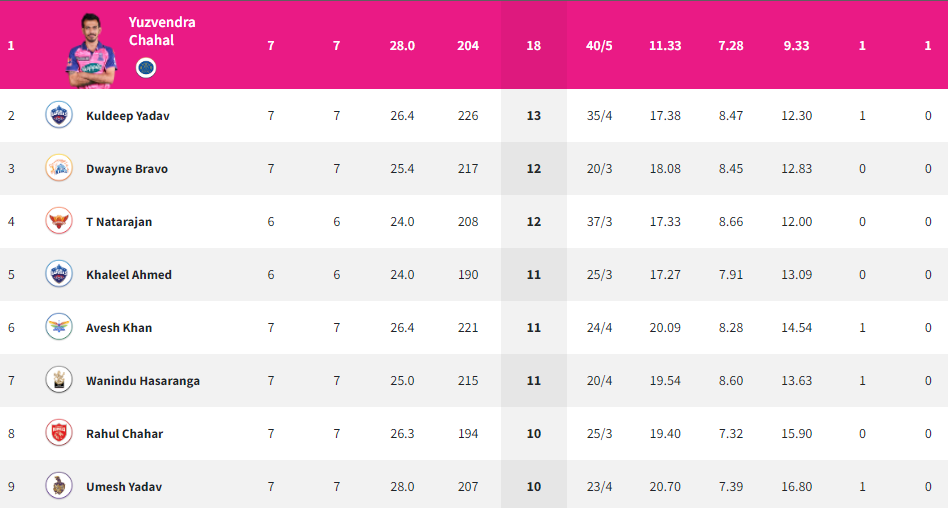948x508 pixels.
Task: Click RCB logo beside Wanindu Hasaranga
Action: tap(59, 380)
